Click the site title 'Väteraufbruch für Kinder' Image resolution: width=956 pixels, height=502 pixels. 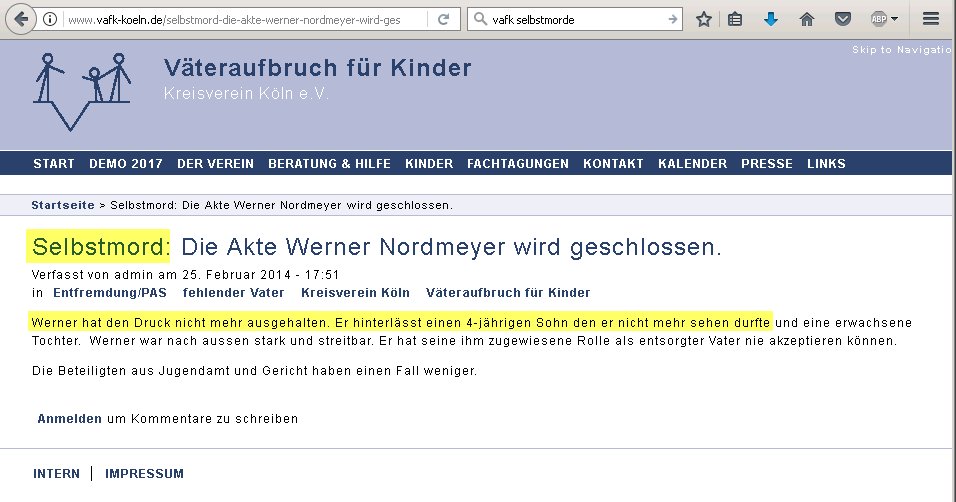pos(318,68)
